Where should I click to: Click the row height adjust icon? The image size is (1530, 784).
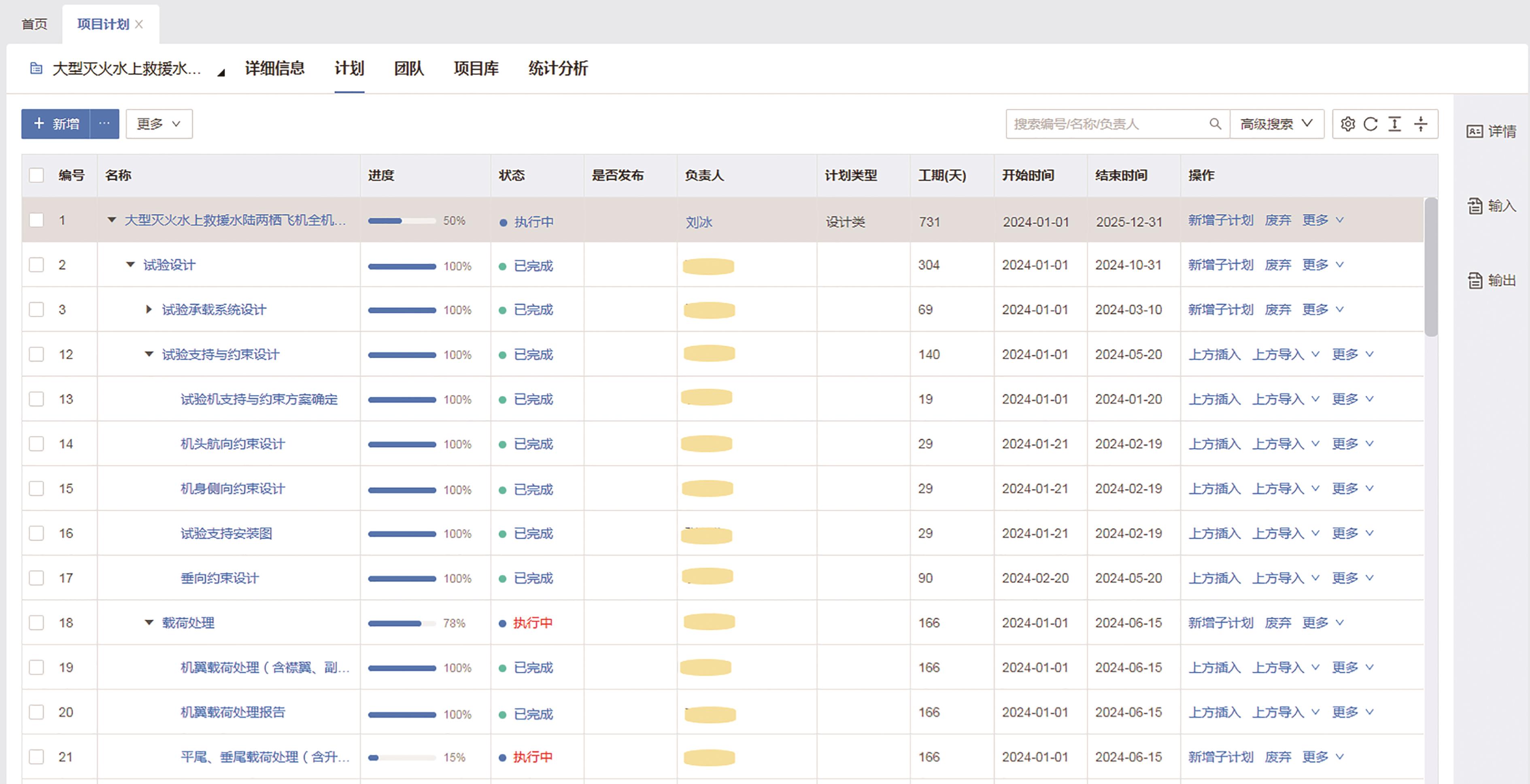(x=1394, y=124)
